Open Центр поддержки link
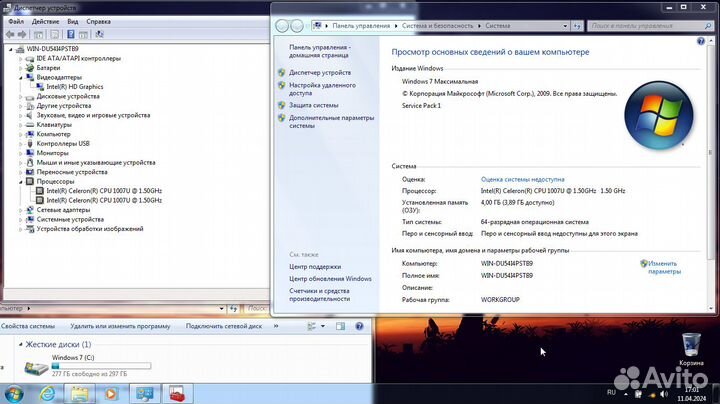This screenshot has width=720, height=404. pyautogui.click(x=315, y=267)
